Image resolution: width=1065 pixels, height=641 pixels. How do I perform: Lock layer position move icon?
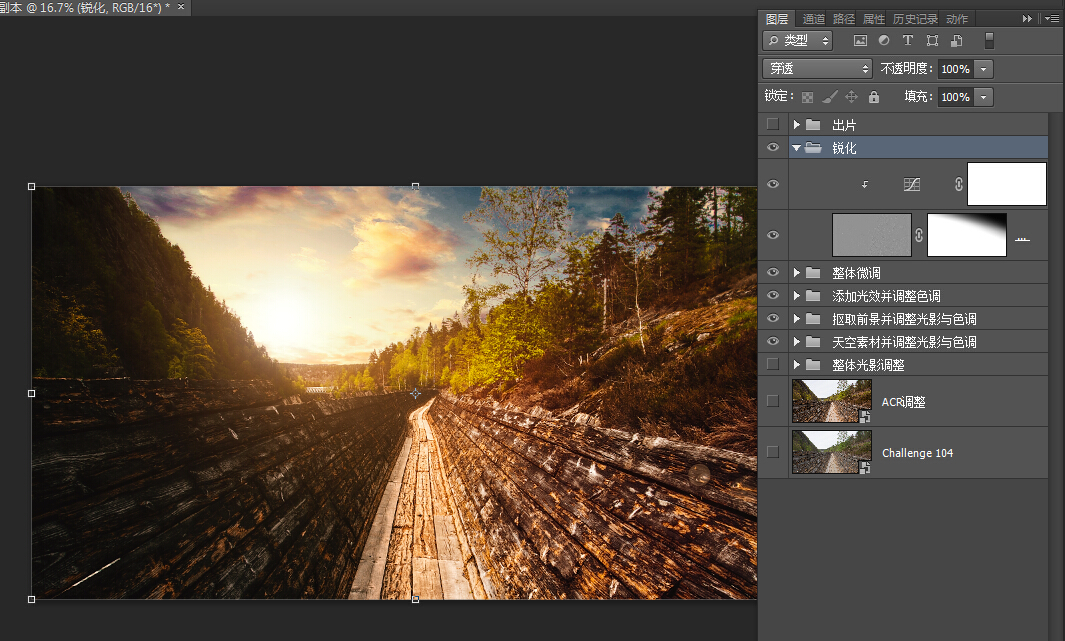coord(851,97)
